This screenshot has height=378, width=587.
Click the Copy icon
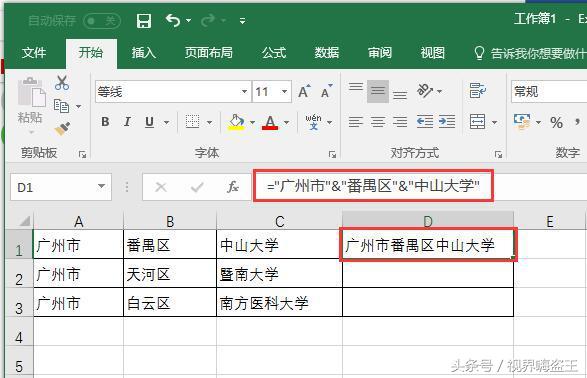coord(61,106)
